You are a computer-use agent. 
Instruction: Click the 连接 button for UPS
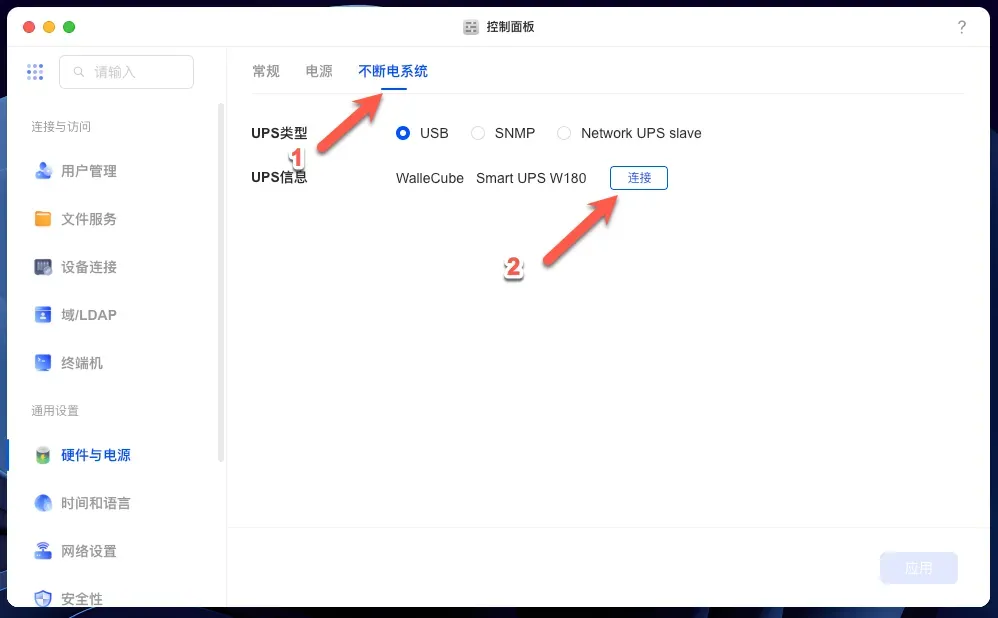(639, 178)
